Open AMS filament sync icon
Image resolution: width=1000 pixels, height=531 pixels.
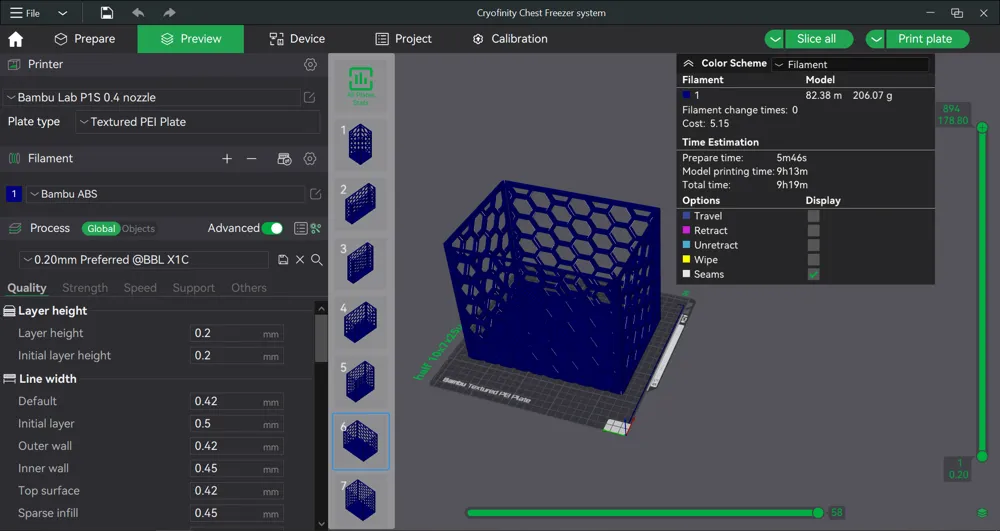(x=284, y=159)
